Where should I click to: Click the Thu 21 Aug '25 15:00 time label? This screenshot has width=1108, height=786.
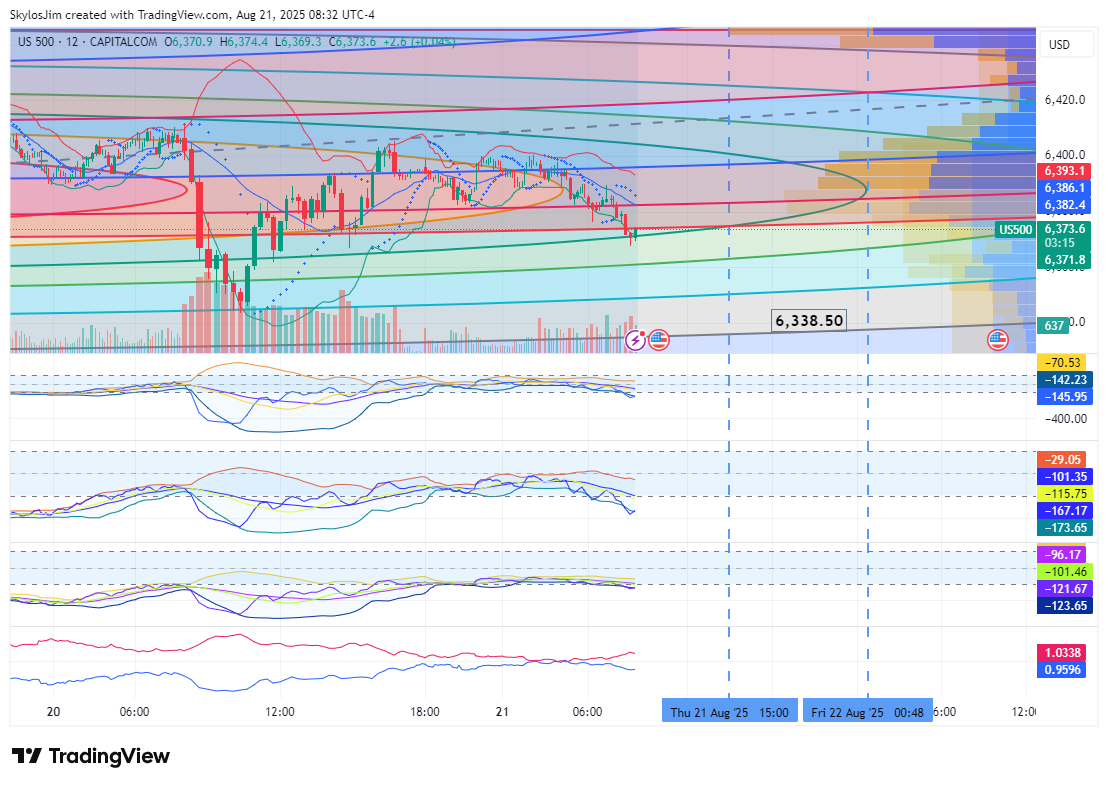730,712
